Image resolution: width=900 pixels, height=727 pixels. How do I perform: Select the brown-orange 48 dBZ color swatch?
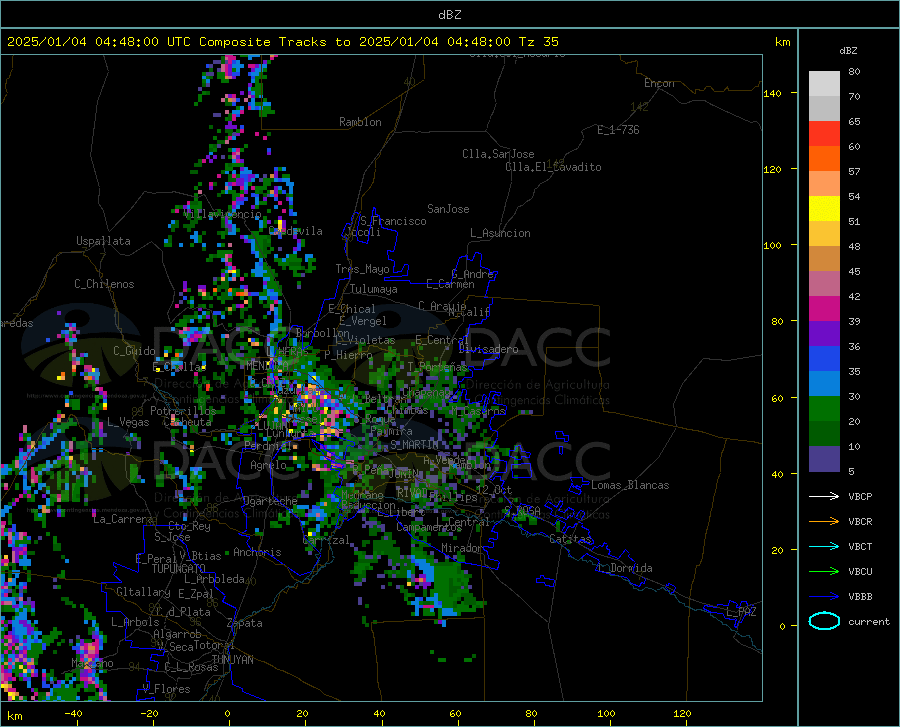tap(824, 259)
